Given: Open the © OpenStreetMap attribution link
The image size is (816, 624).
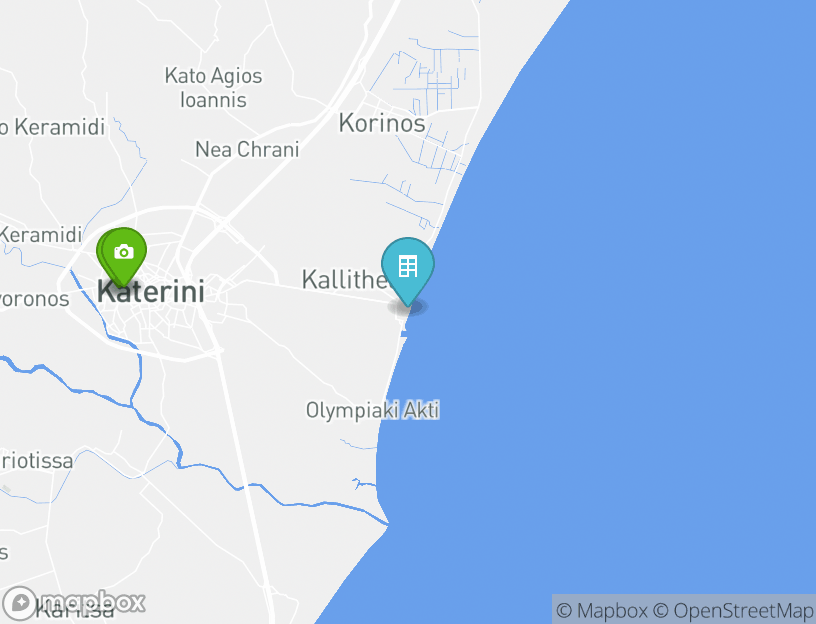Looking at the screenshot, I should pyautogui.click(x=733, y=610).
